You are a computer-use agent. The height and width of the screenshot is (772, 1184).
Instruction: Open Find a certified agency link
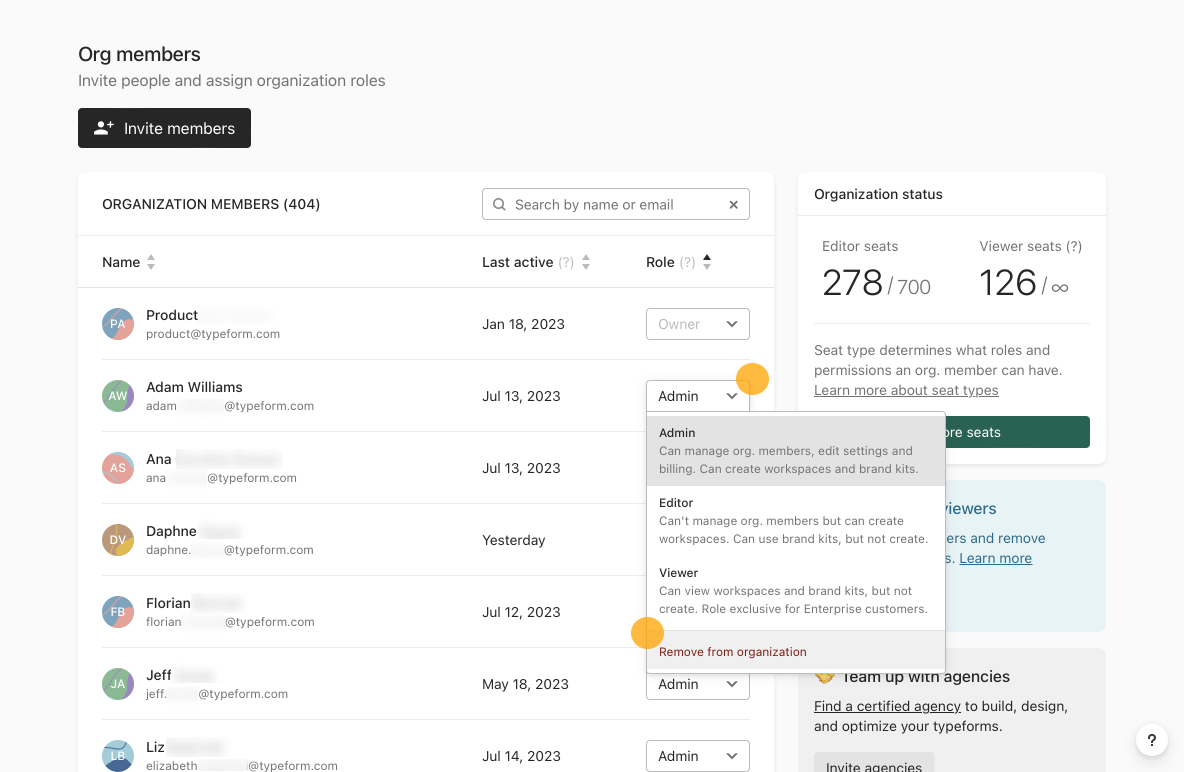887,706
